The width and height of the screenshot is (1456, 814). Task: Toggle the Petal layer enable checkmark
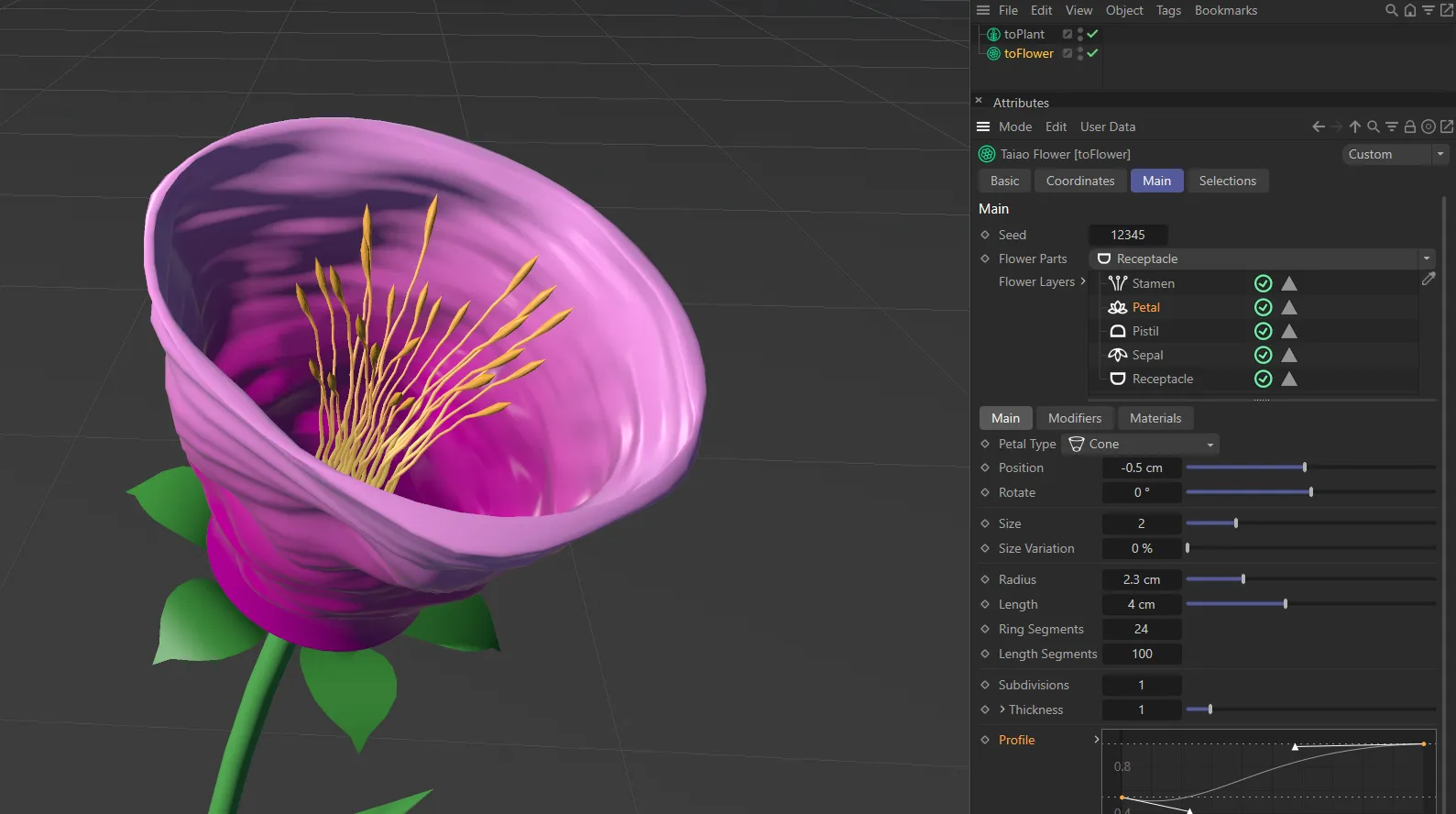pyautogui.click(x=1263, y=307)
